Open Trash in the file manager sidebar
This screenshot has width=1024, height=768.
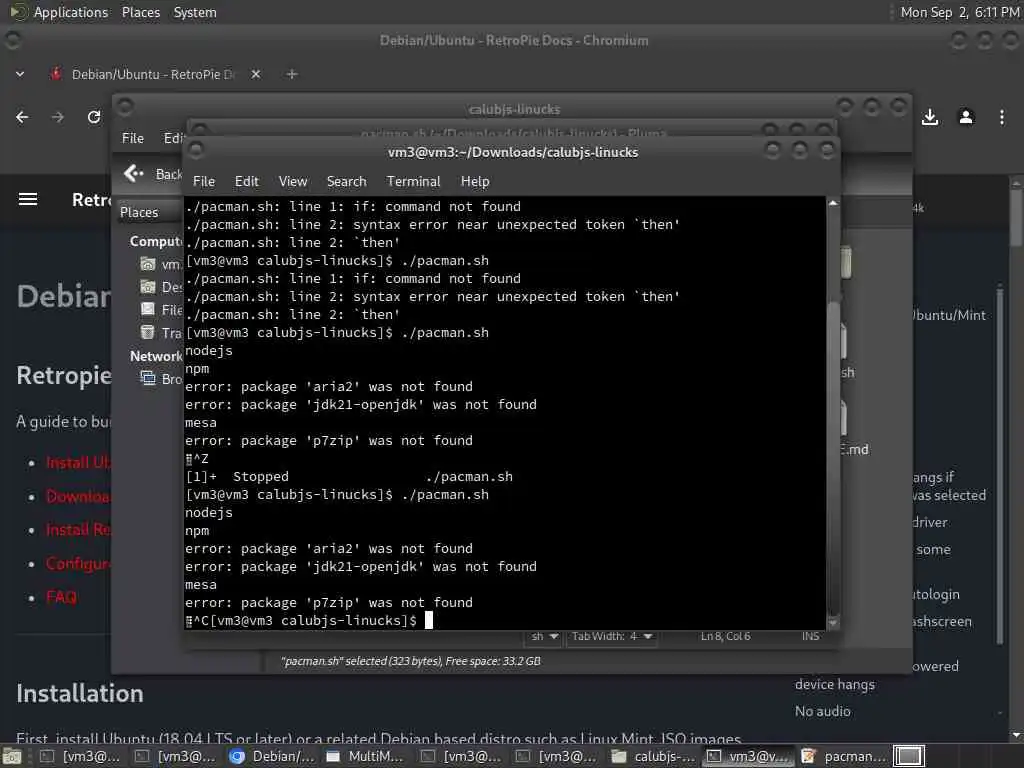pos(161,333)
